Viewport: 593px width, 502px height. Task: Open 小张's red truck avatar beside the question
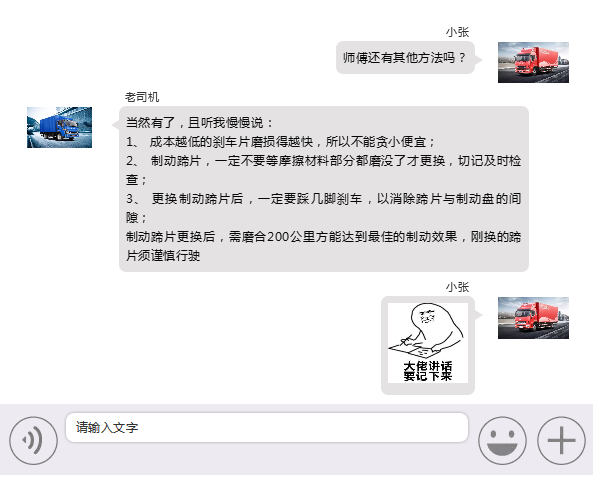coord(533,62)
